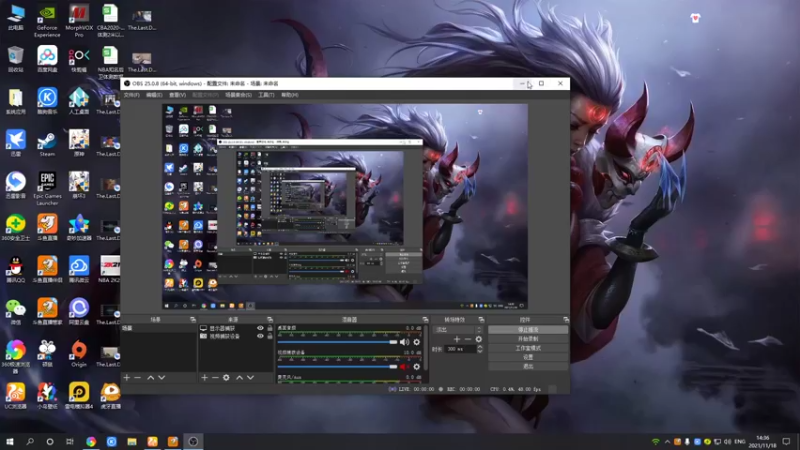
Task: Click the transition duration 300 ms field
Action: [x=461, y=349]
